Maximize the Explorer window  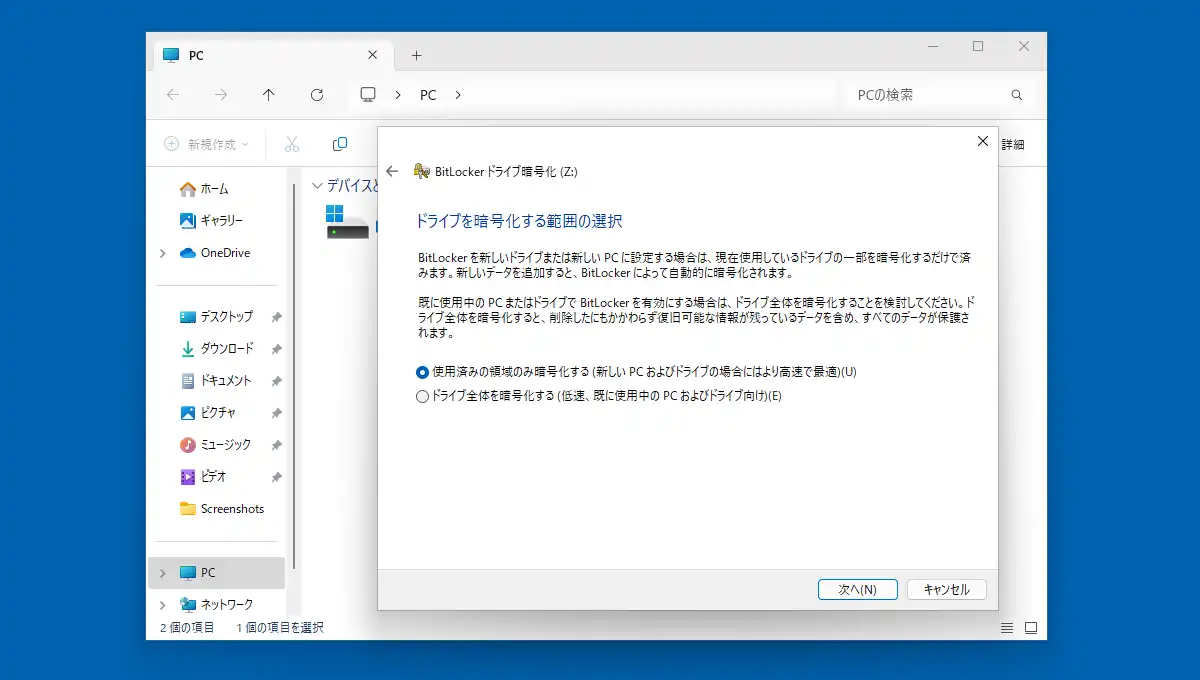point(978,46)
